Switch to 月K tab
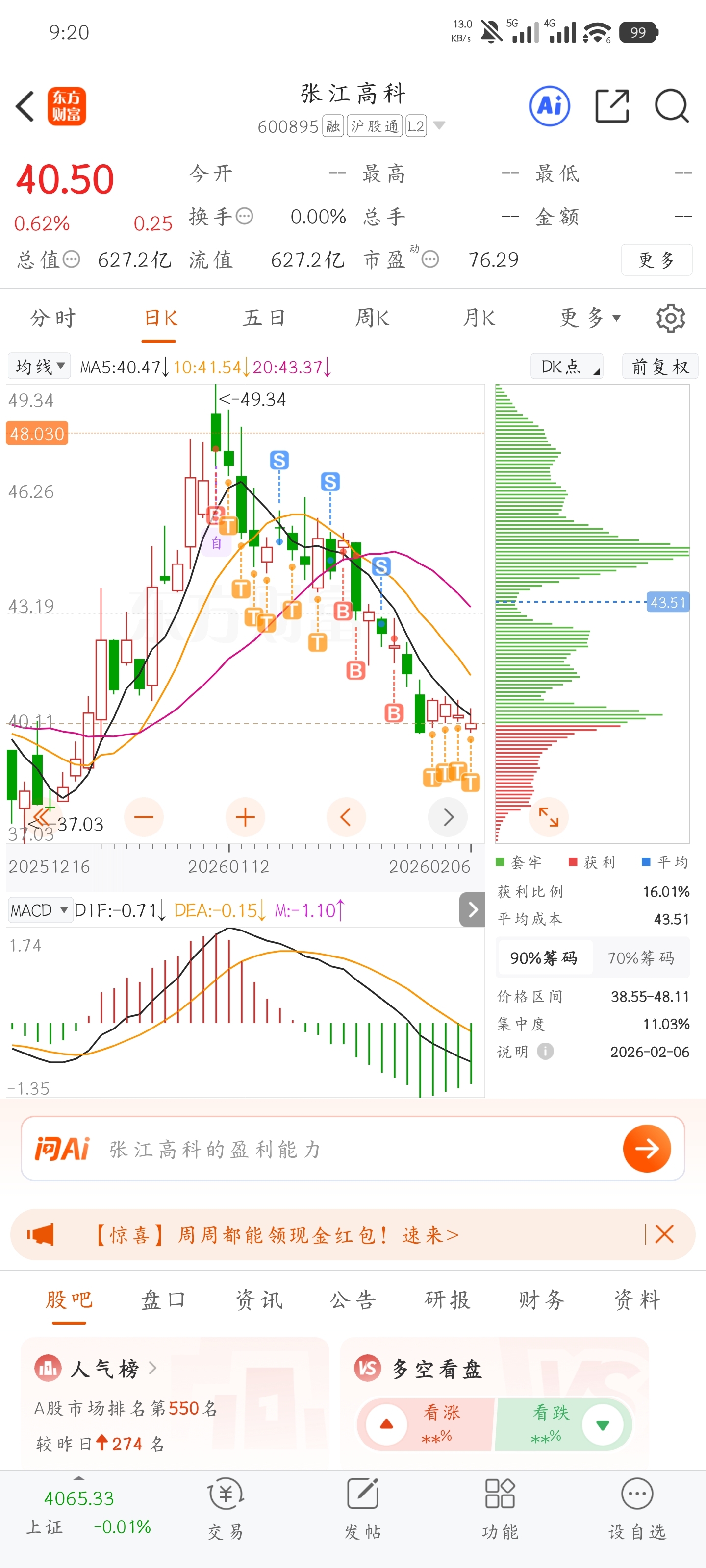The height and width of the screenshot is (1568, 706). pyautogui.click(x=479, y=318)
